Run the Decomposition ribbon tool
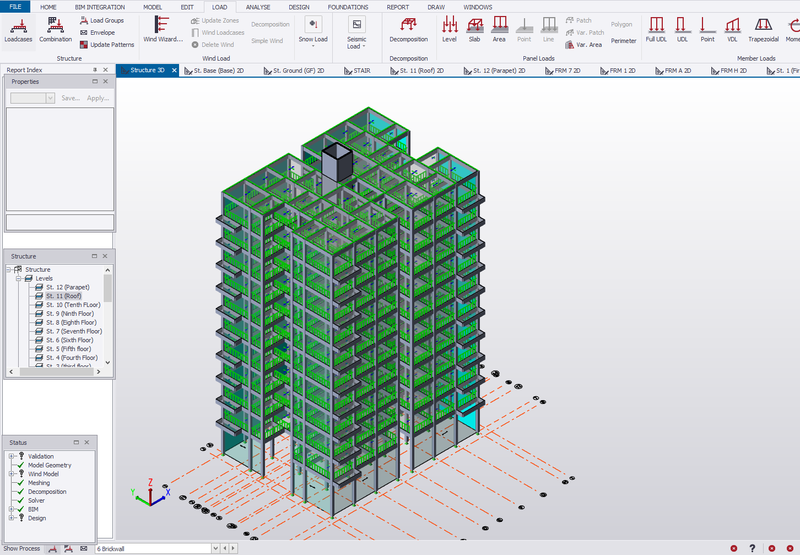 pos(408,29)
